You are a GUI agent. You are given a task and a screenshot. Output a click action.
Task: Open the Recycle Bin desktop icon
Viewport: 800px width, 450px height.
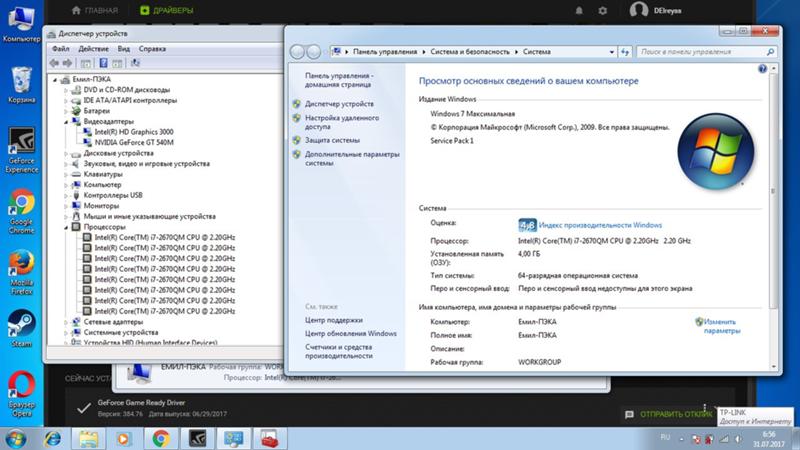click(x=21, y=85)
